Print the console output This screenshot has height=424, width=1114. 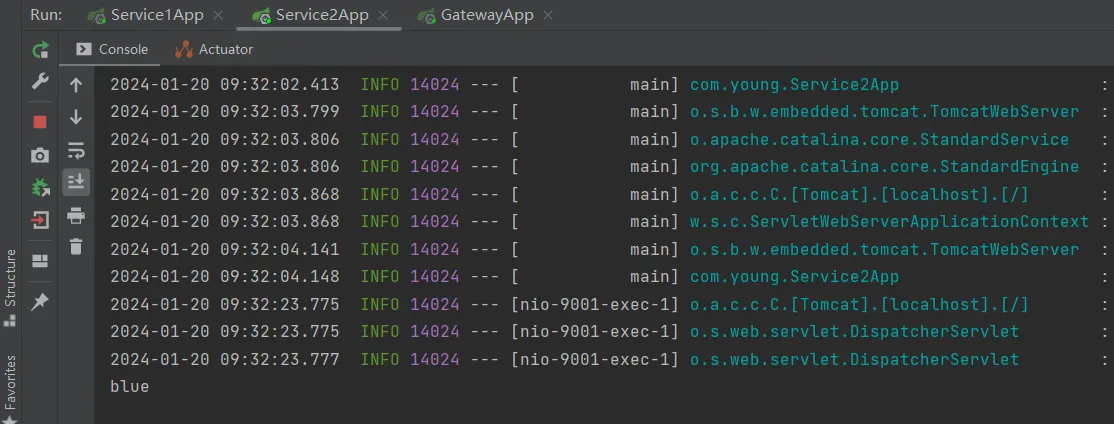coord(76,215)
